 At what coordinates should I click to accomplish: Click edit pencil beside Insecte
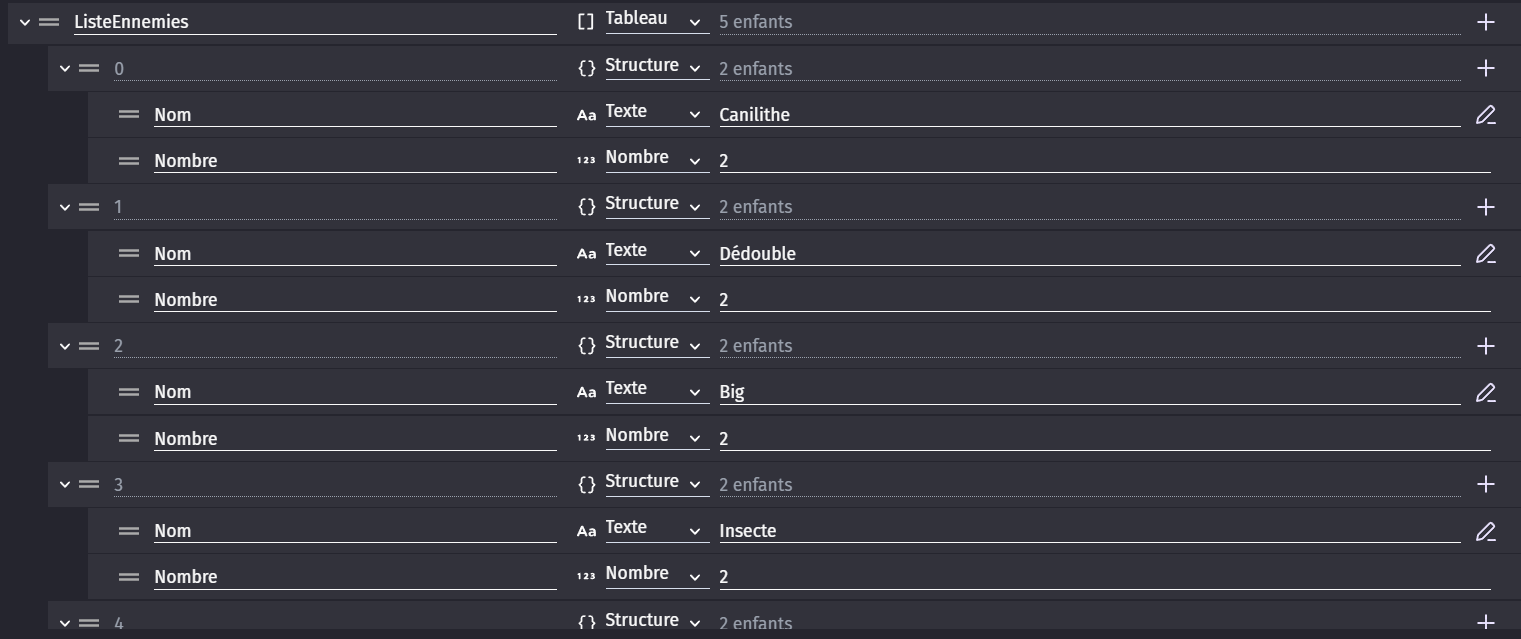pyautogui.click(x=1485, y=531)
